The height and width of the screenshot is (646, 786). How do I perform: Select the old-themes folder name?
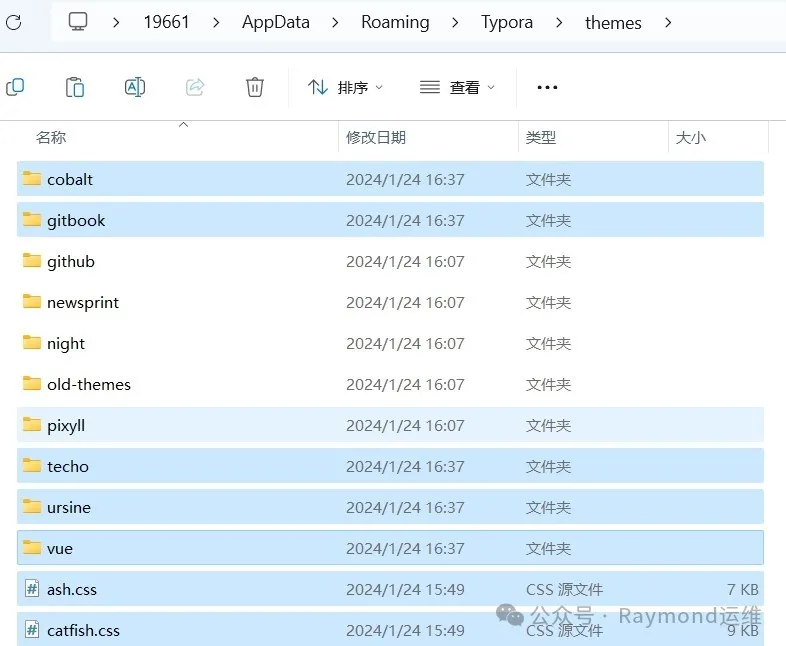89,384
